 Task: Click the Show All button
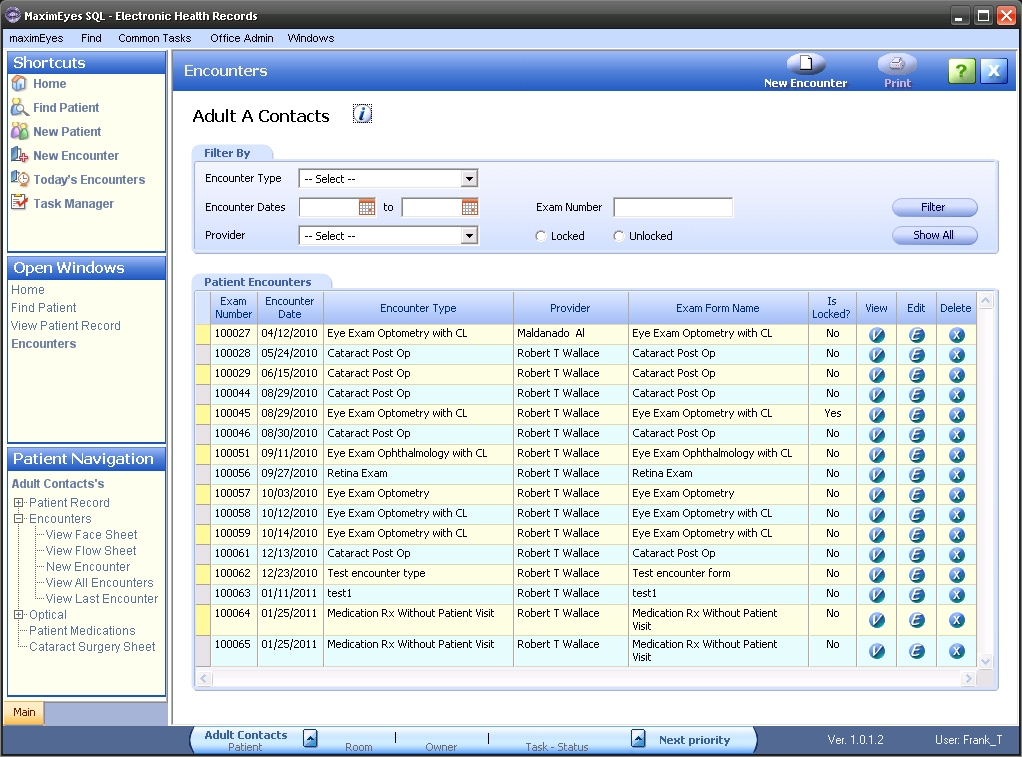tap(934, 235)
